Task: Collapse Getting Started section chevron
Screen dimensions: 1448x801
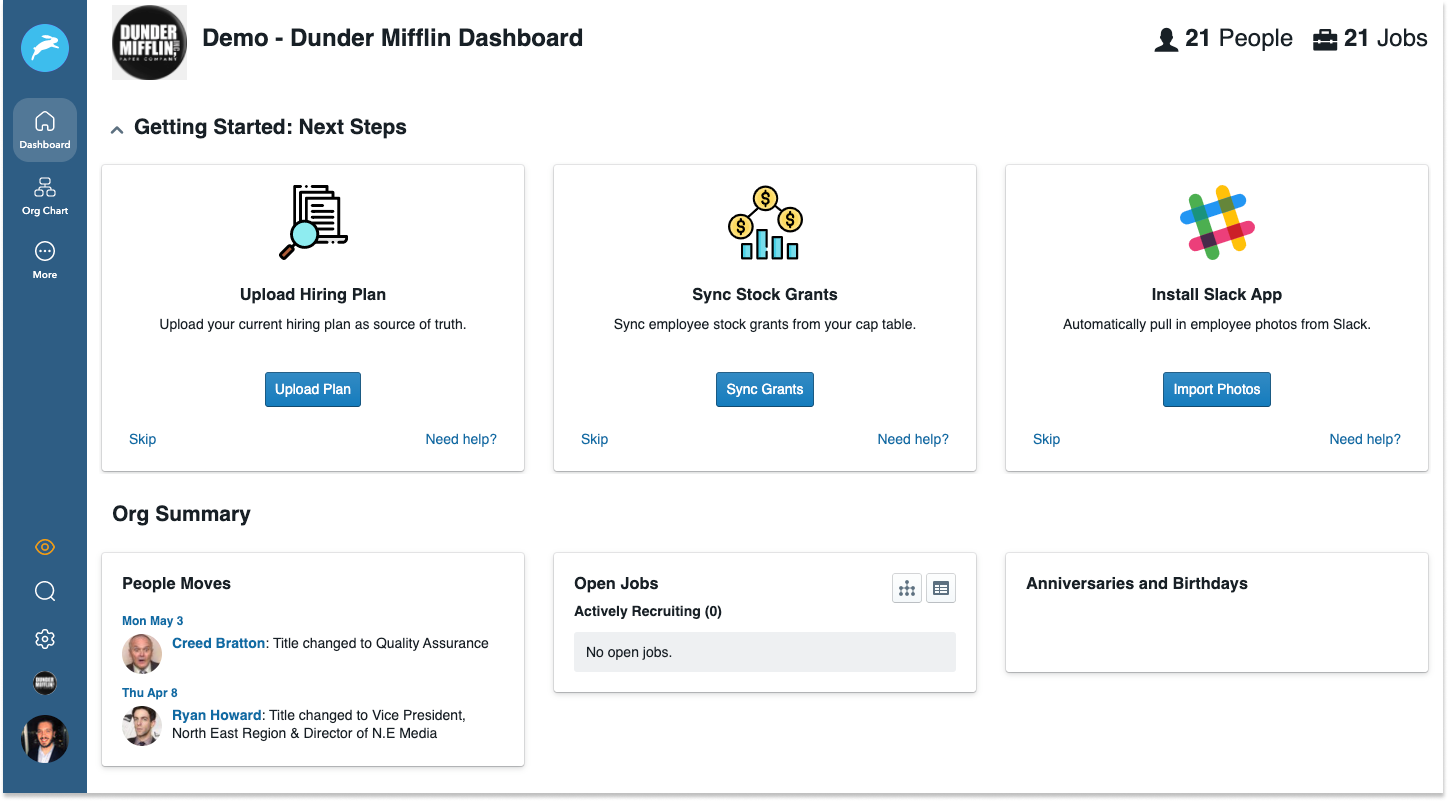Action: click(x=117, y=129)
